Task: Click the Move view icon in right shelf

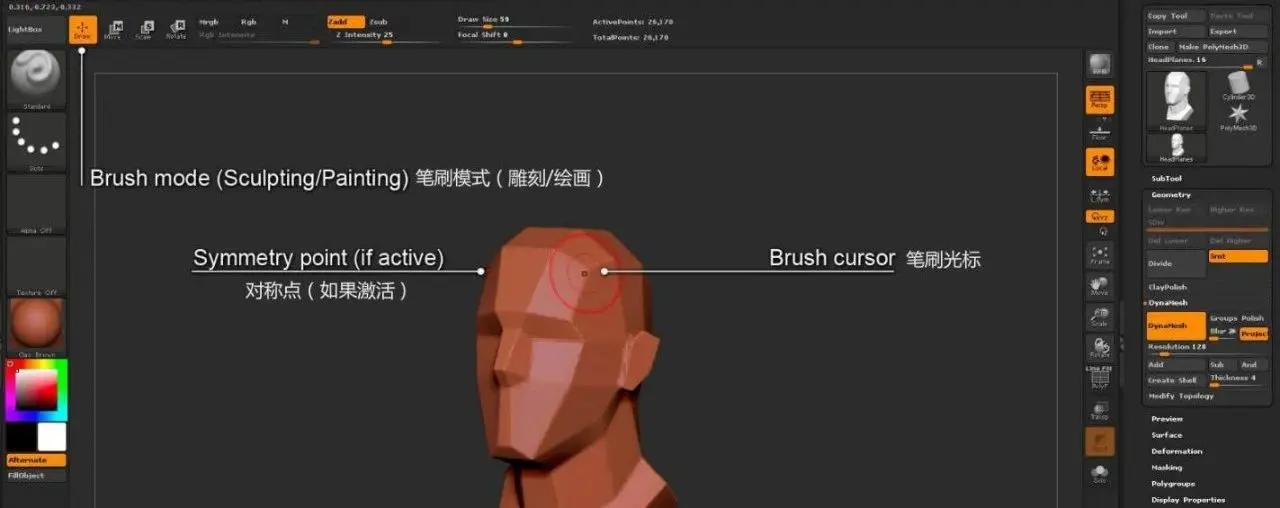Action: [1100, 286]
